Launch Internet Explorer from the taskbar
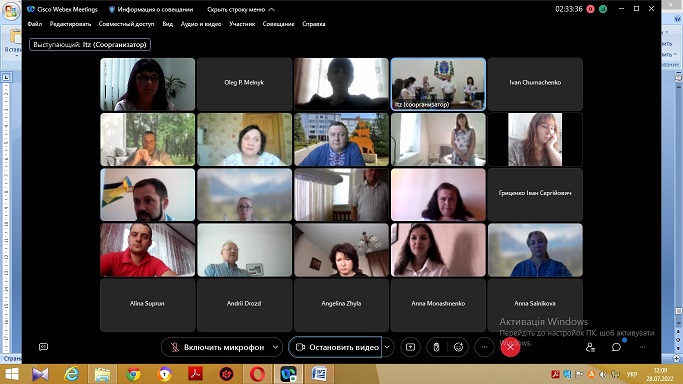The image size is (683, 384). click(x=71, y=374)
